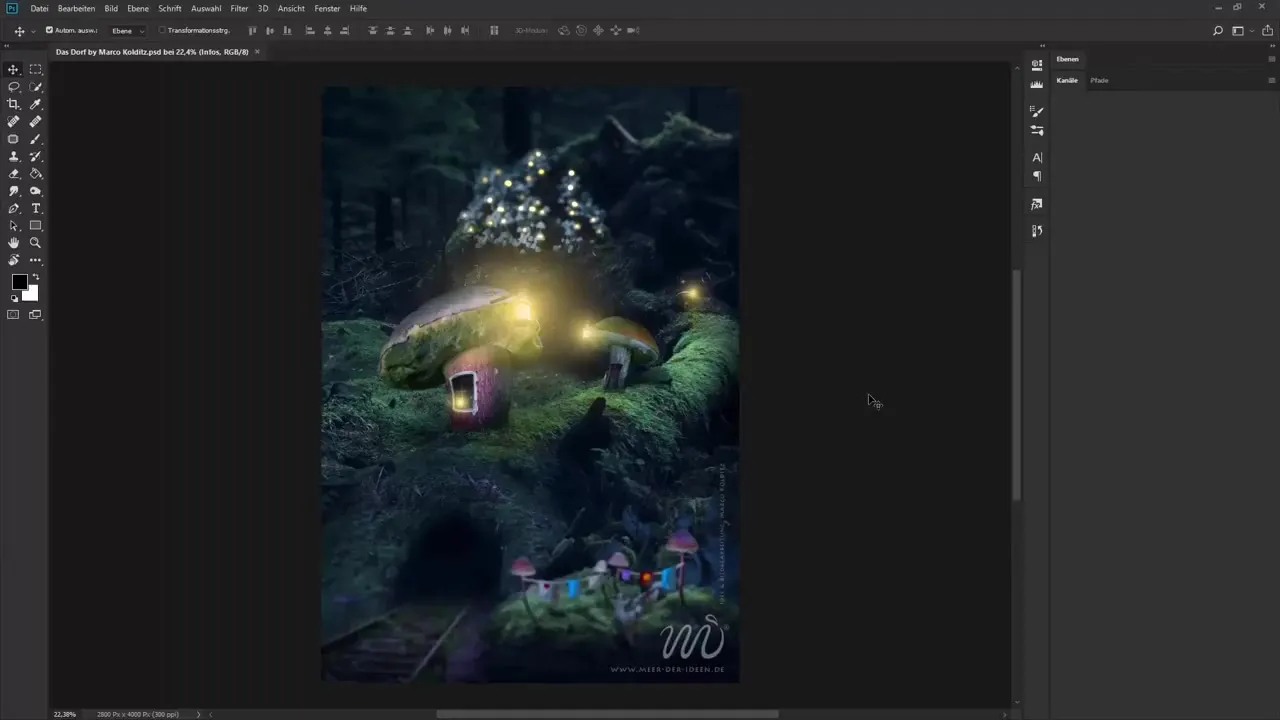This screenshot has width=1280, height=720.
Task: Select the Quick Selection tool
Action: pyautogui.click(x=36, y=87)
